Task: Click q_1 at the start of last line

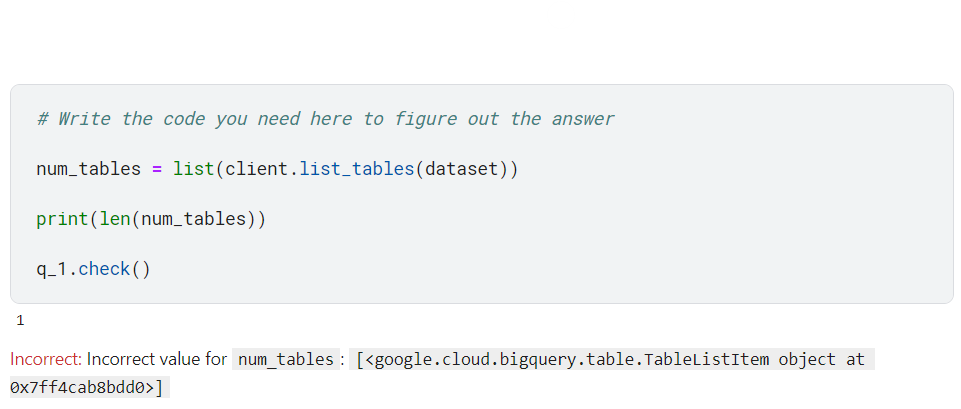Action: pos(51,269)
